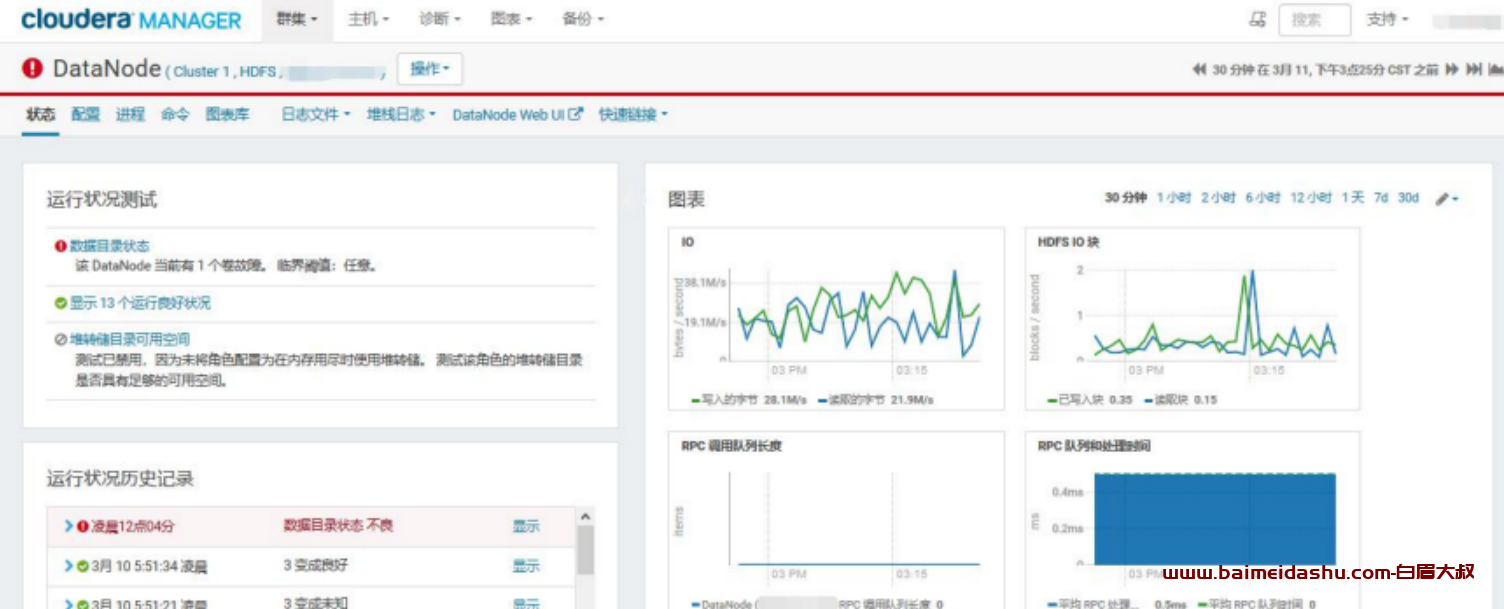The height and width of the screenshot is (609, 1504).
Task: Set the chart time range to 2 小时
Action: tap(1218, 198)
